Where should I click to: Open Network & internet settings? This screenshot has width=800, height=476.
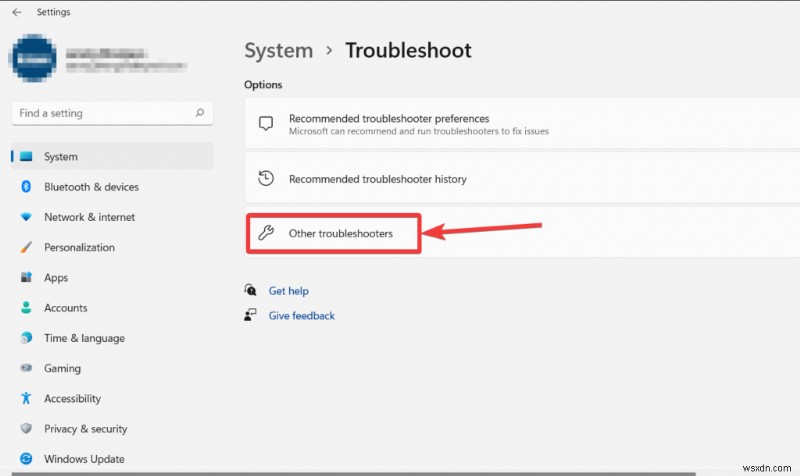click(89, 217)
